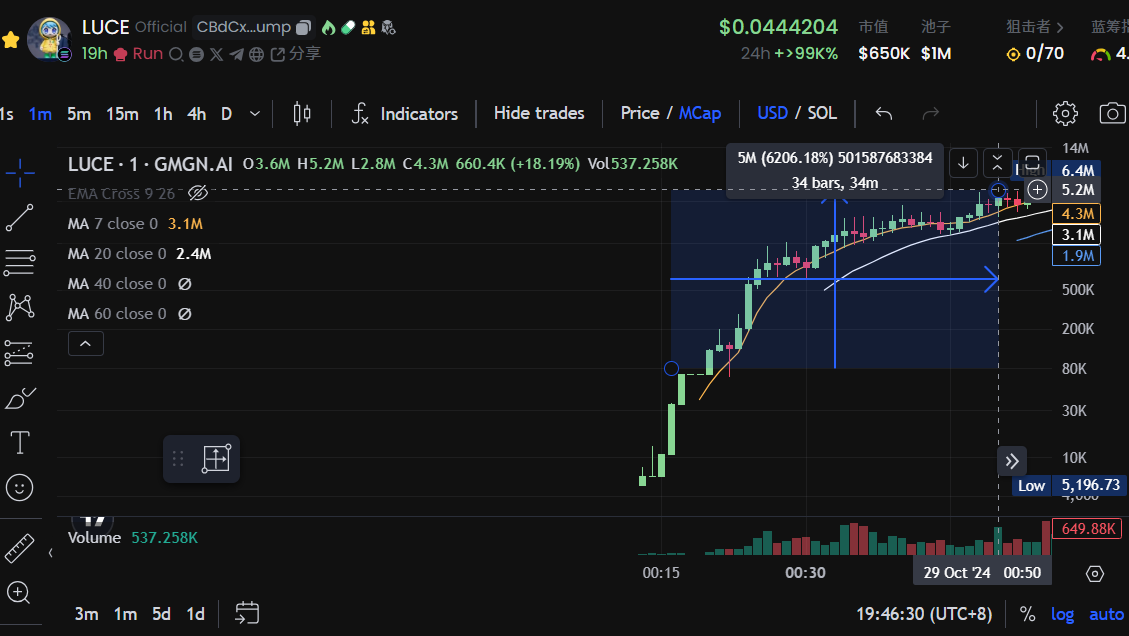Expand the timeframe interval dropdown arrow

click(255, 114)
